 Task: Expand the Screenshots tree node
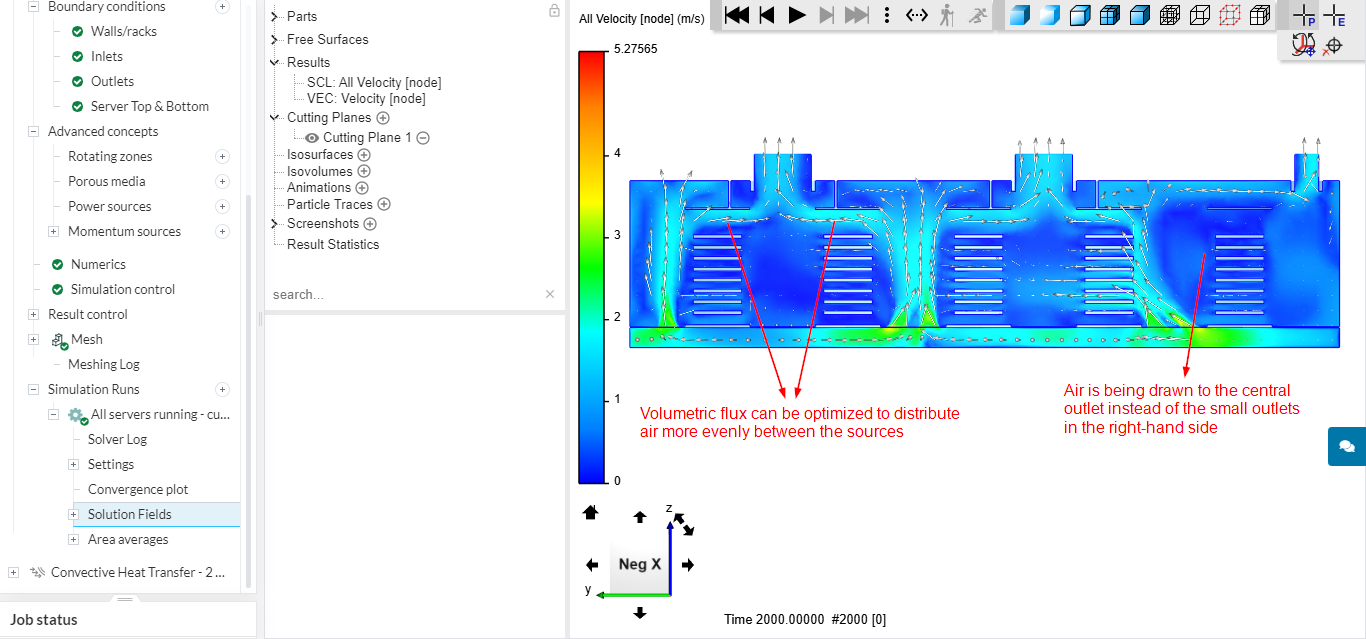tap(275, 223)
